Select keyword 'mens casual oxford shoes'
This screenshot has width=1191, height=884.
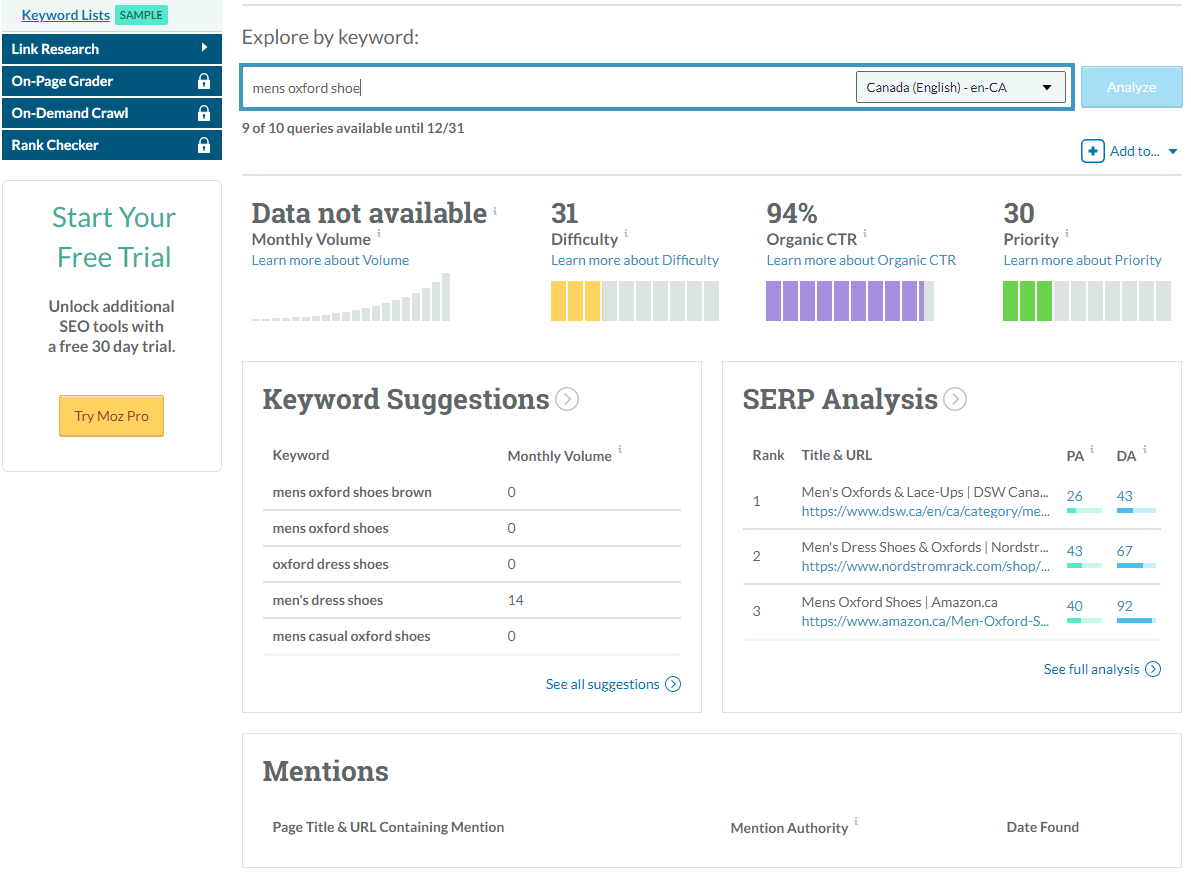pyautogui.click(x=351, y=636)
